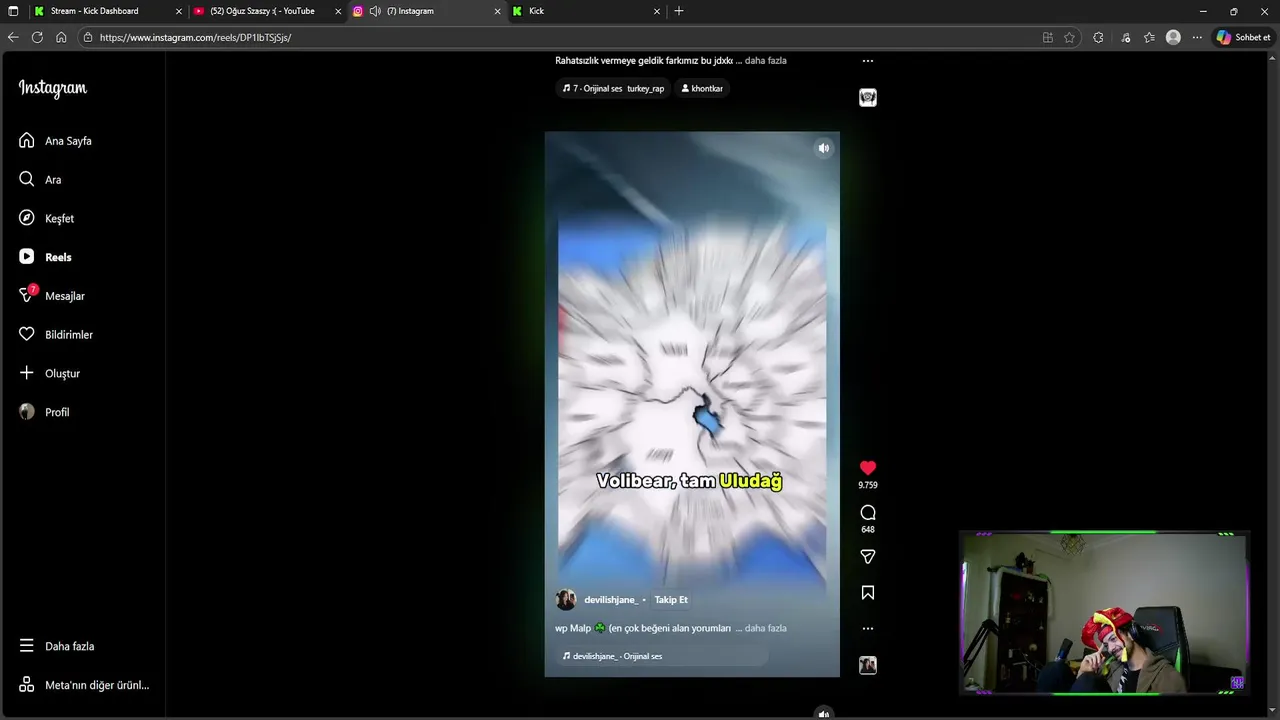1280x720 pixels.
Task: Open the devilishjane_ username link
Action: (x=610, y=600)
